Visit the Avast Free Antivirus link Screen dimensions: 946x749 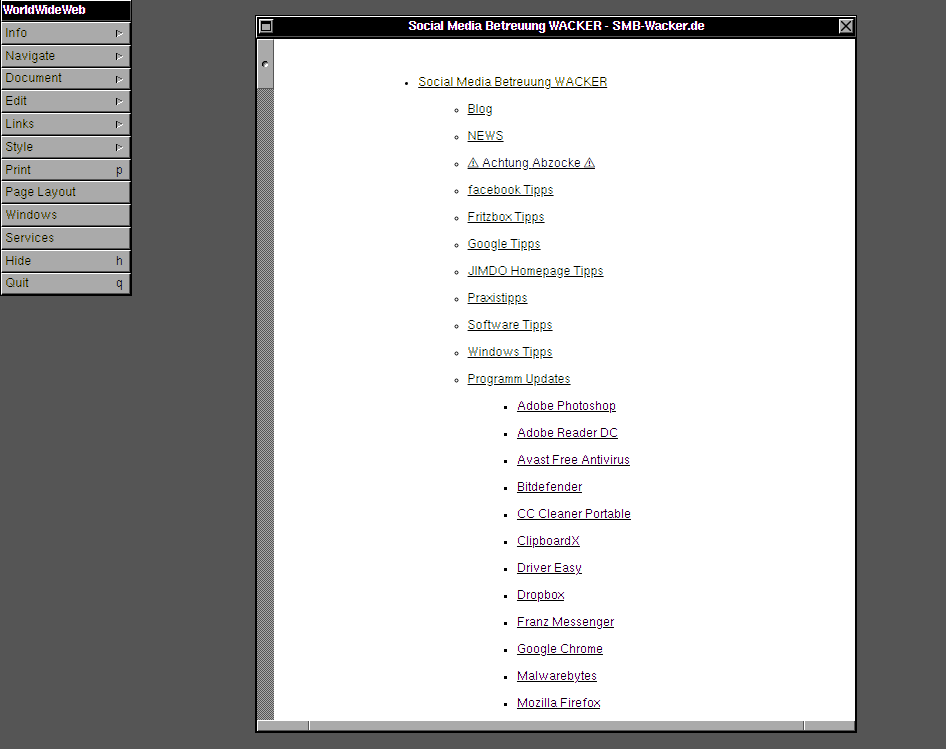click(573, 460)
